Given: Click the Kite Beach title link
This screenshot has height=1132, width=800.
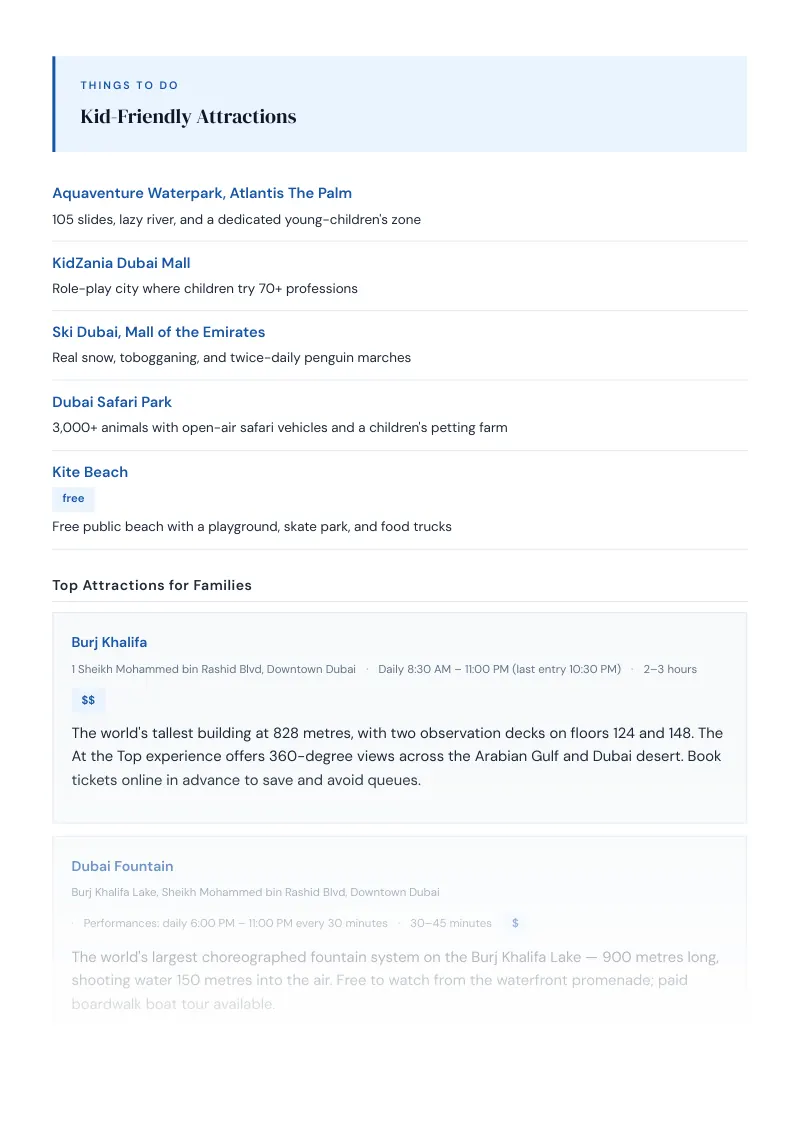Looking at the screenshot, I should [90, 472].
